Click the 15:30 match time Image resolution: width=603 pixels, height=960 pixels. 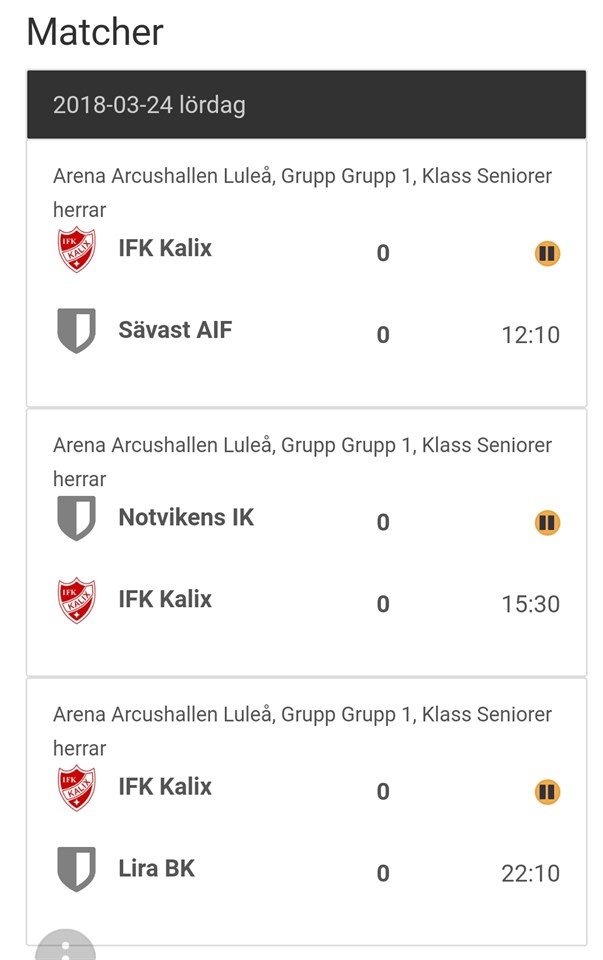pos(530,604)
